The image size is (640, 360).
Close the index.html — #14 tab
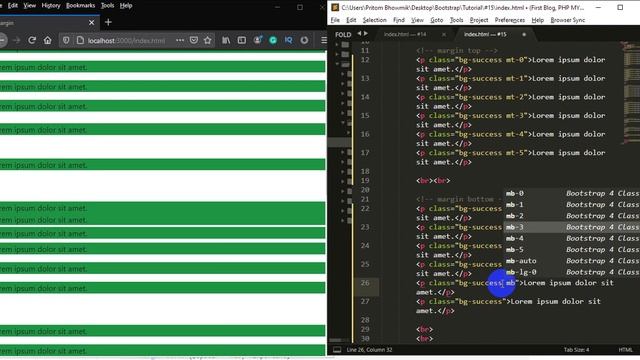pyautogui.click(x=444, y=35)
